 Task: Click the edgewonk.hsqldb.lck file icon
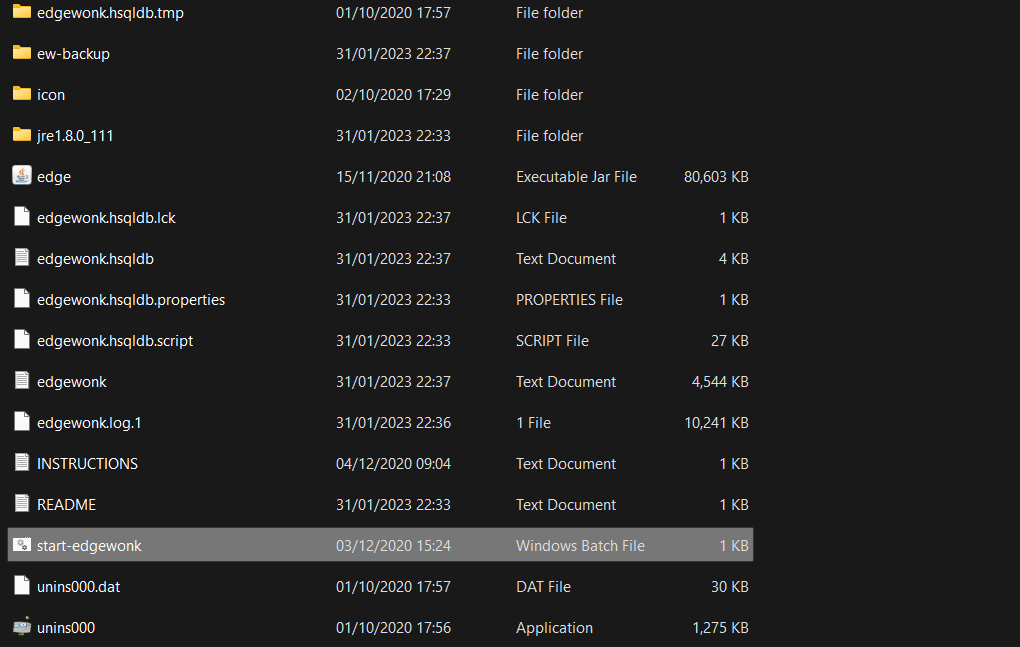pos(22,217)
